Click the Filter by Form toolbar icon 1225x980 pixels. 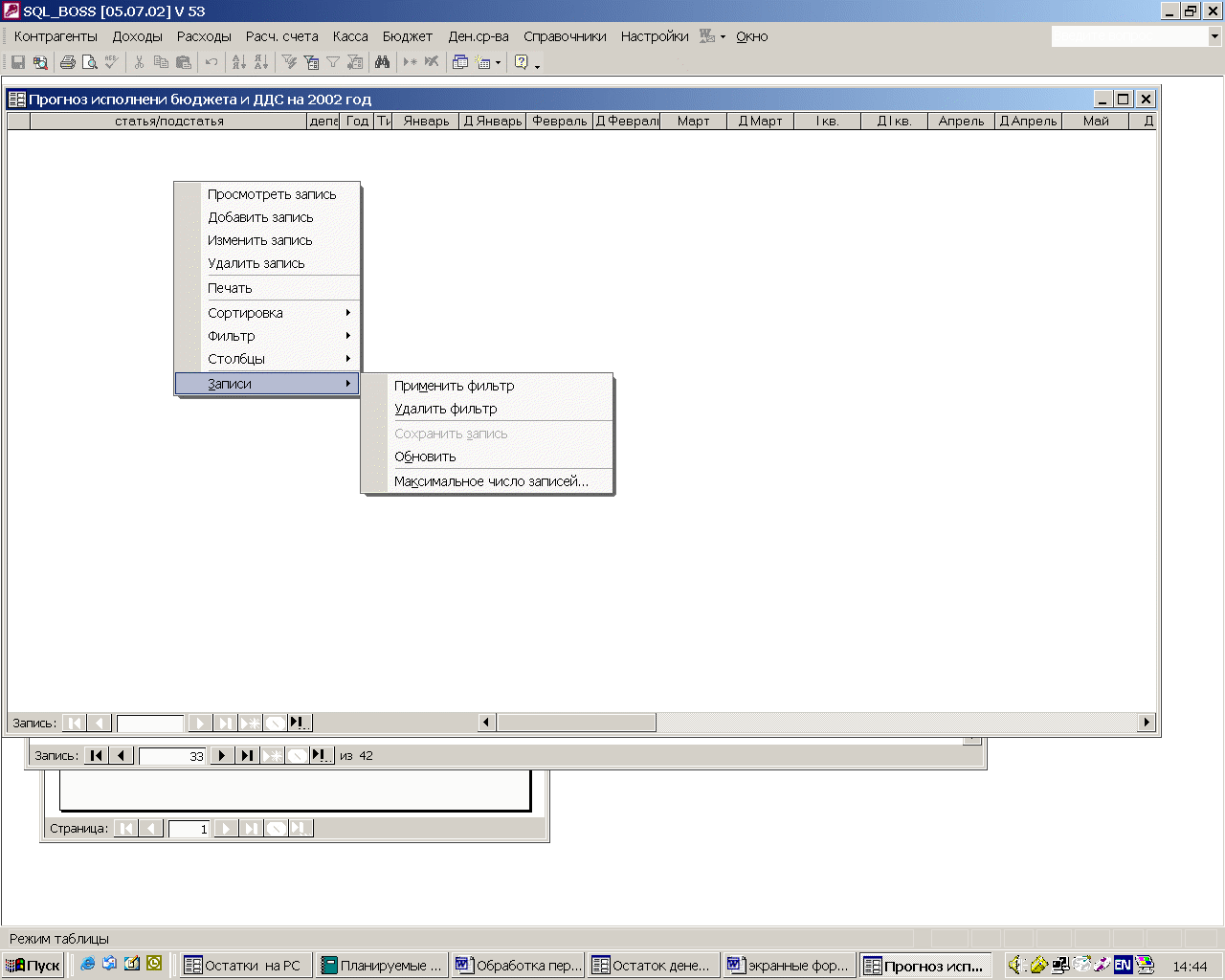click(311, 62)
